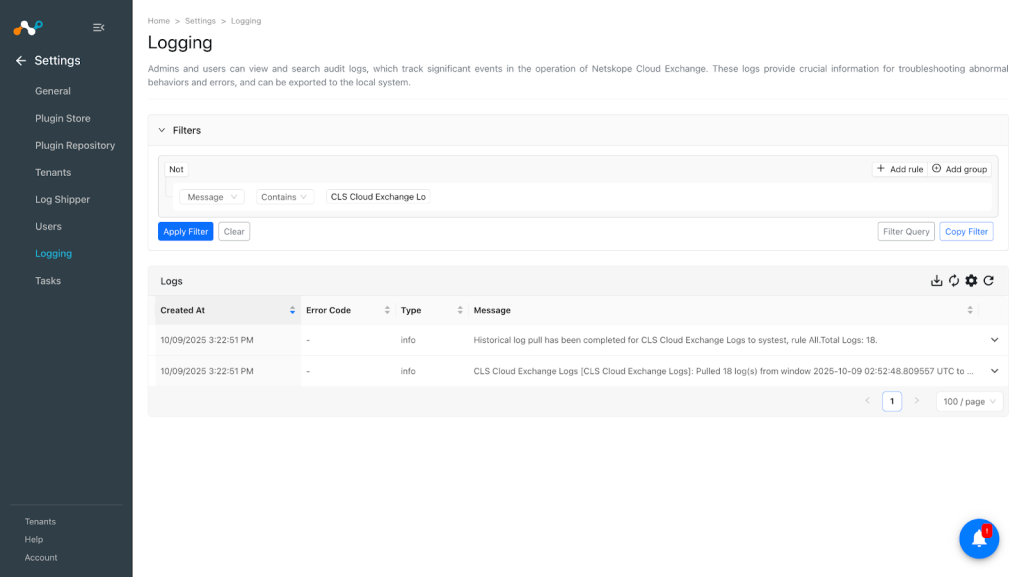Click the Clear filter button
Viewport: 1024px width, 577px height.
tap(234, 232)
